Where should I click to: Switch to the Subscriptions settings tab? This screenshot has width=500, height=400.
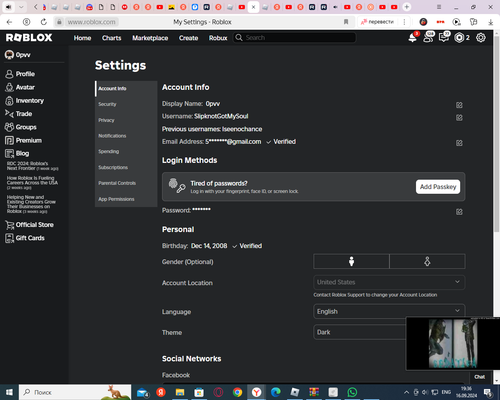pyautogui.click(x=126, y=167)
